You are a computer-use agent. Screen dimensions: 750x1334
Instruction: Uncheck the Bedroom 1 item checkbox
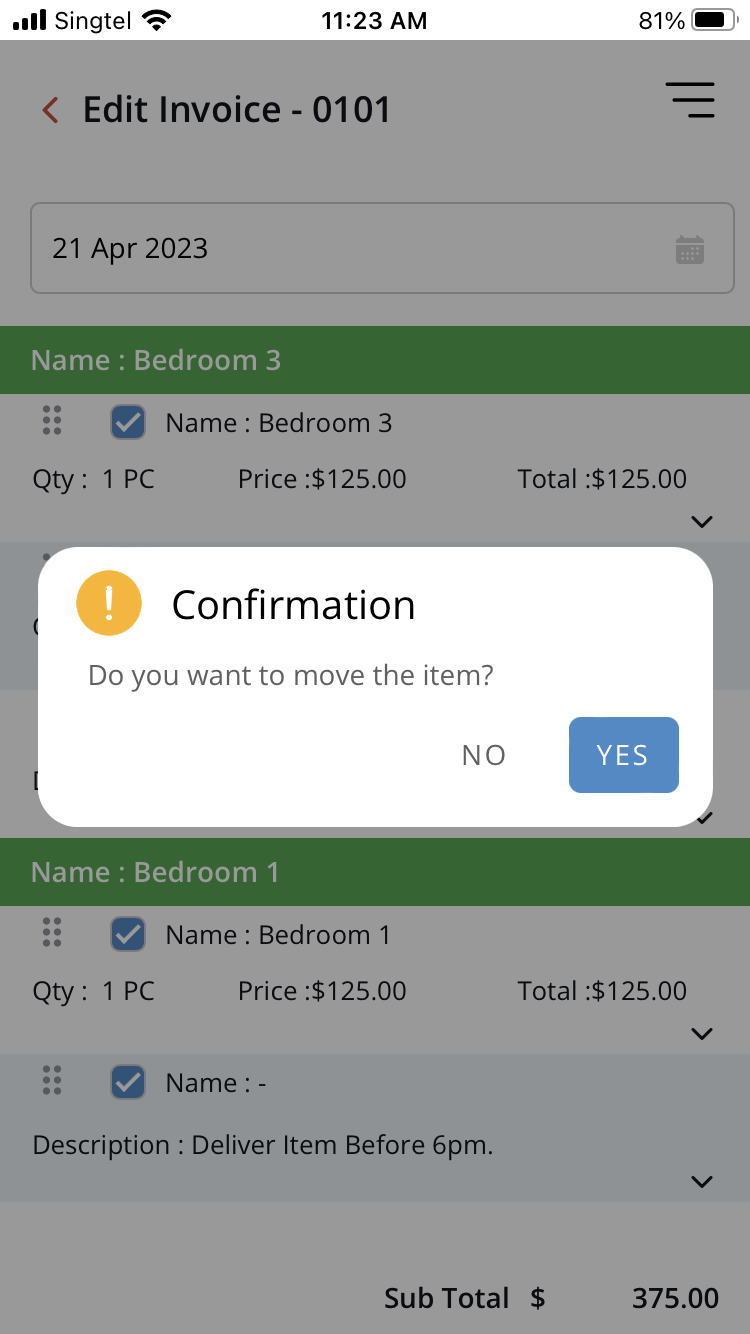click(128, 935)
